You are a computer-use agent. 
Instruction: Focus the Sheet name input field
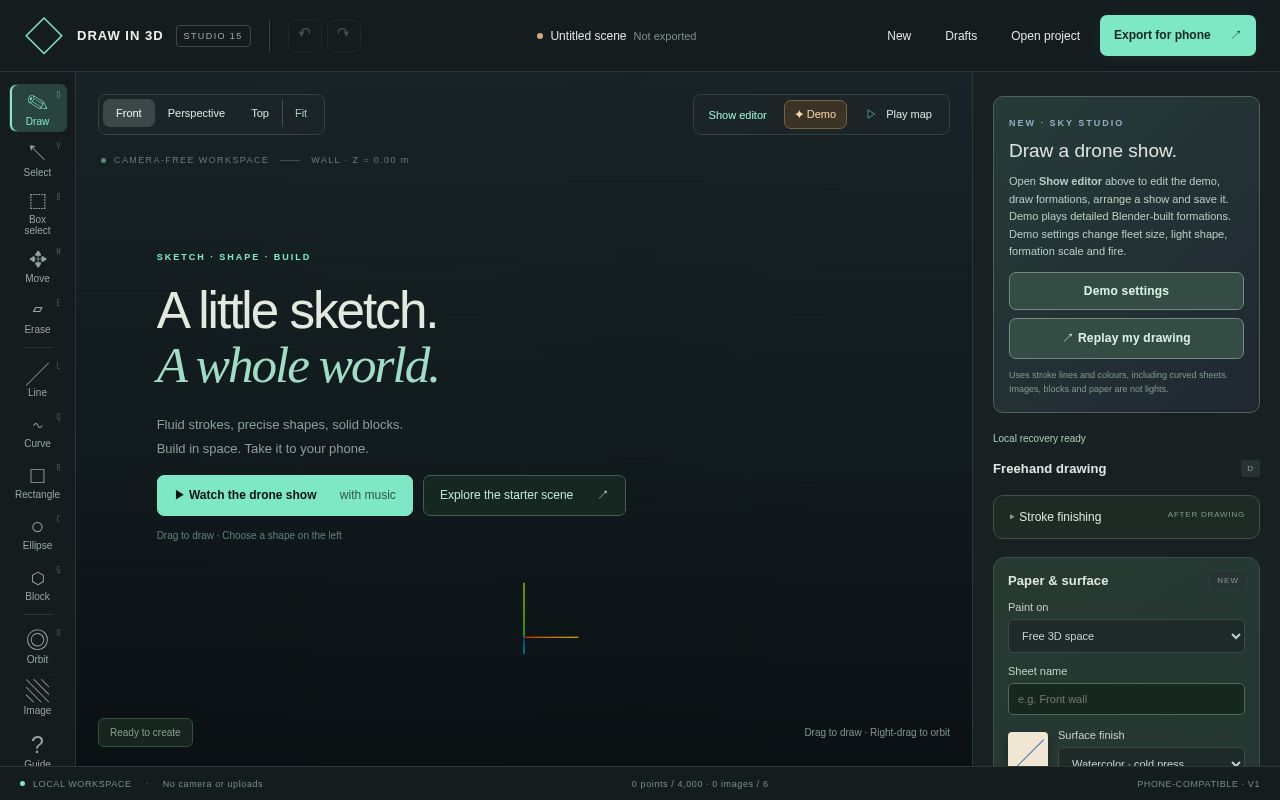(1126, 699)
